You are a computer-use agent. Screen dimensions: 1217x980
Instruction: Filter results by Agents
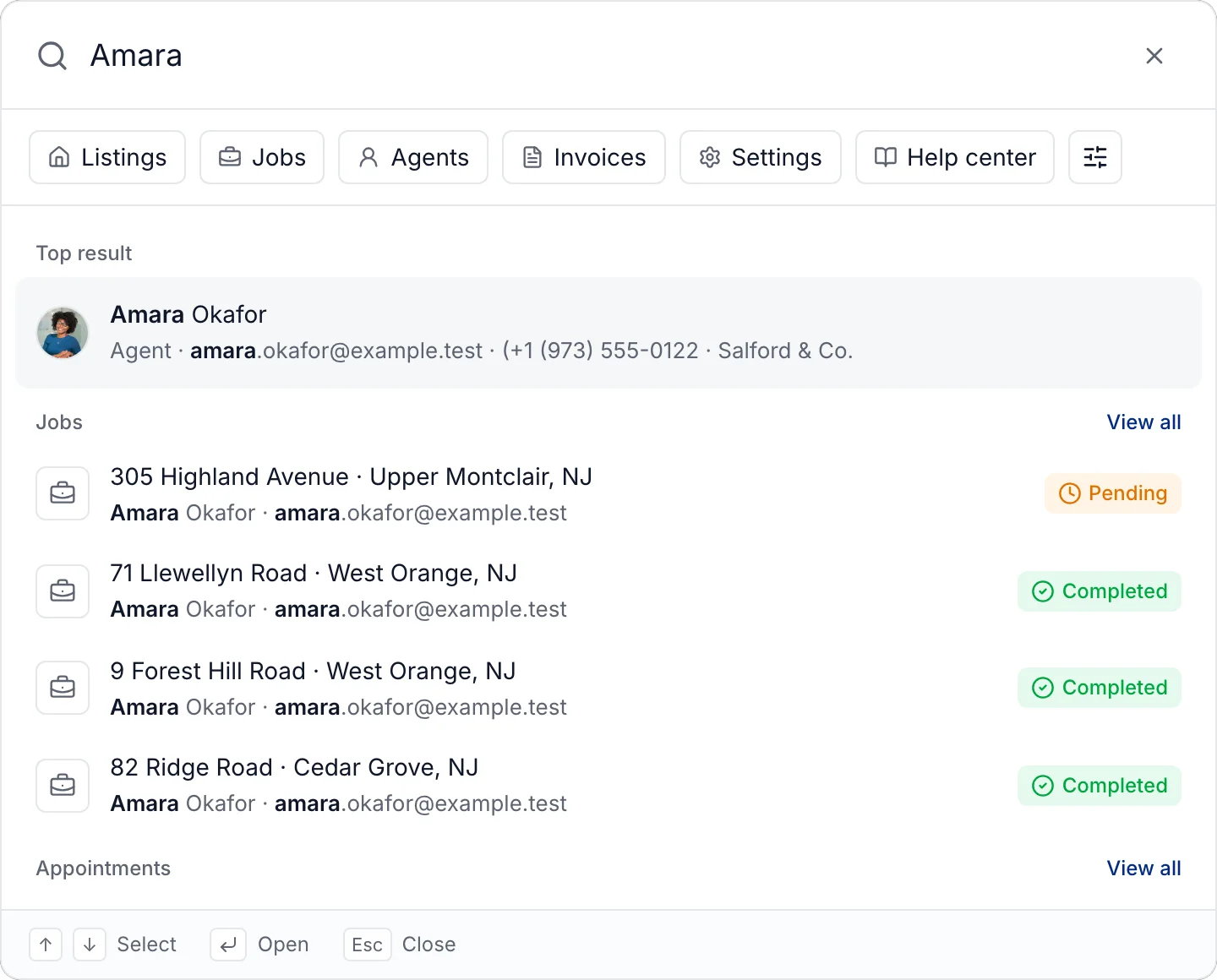(x=413, y=157)
